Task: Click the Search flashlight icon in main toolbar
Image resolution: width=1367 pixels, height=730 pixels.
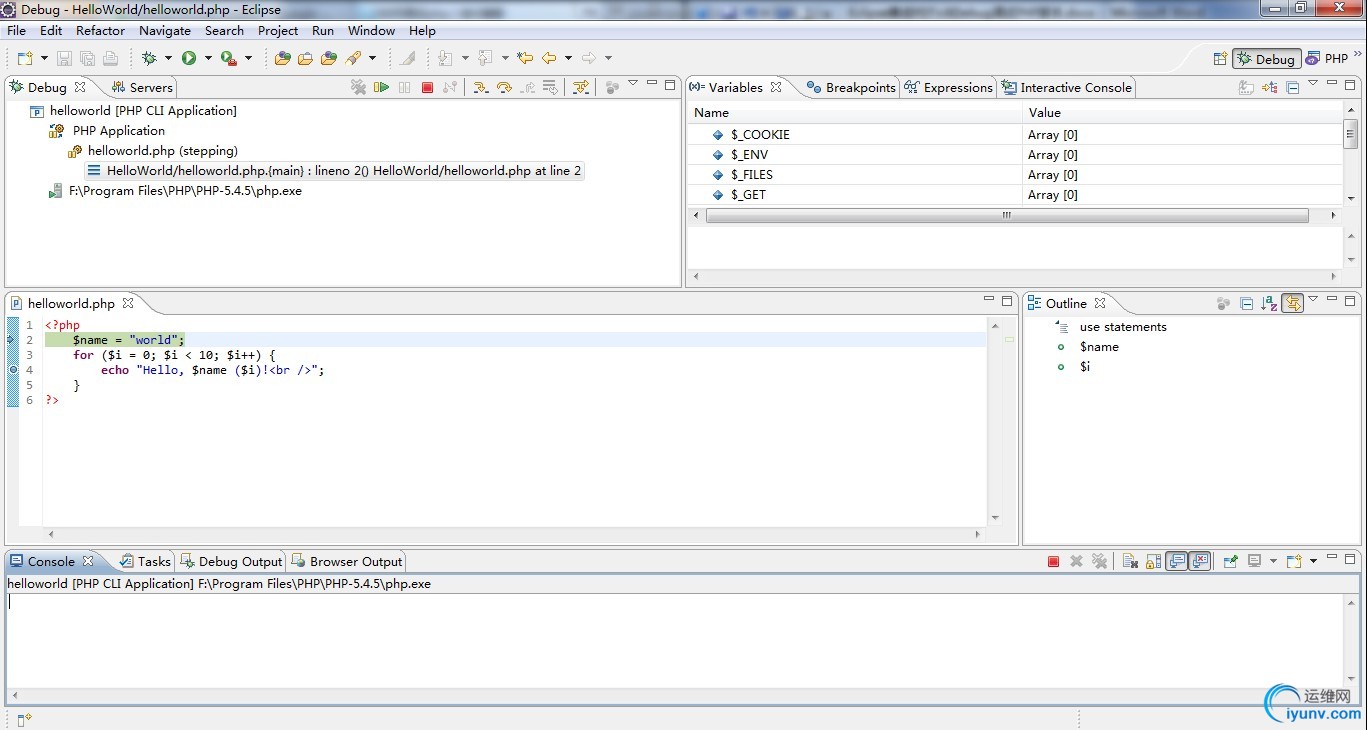Action: [x=353, y=58]
